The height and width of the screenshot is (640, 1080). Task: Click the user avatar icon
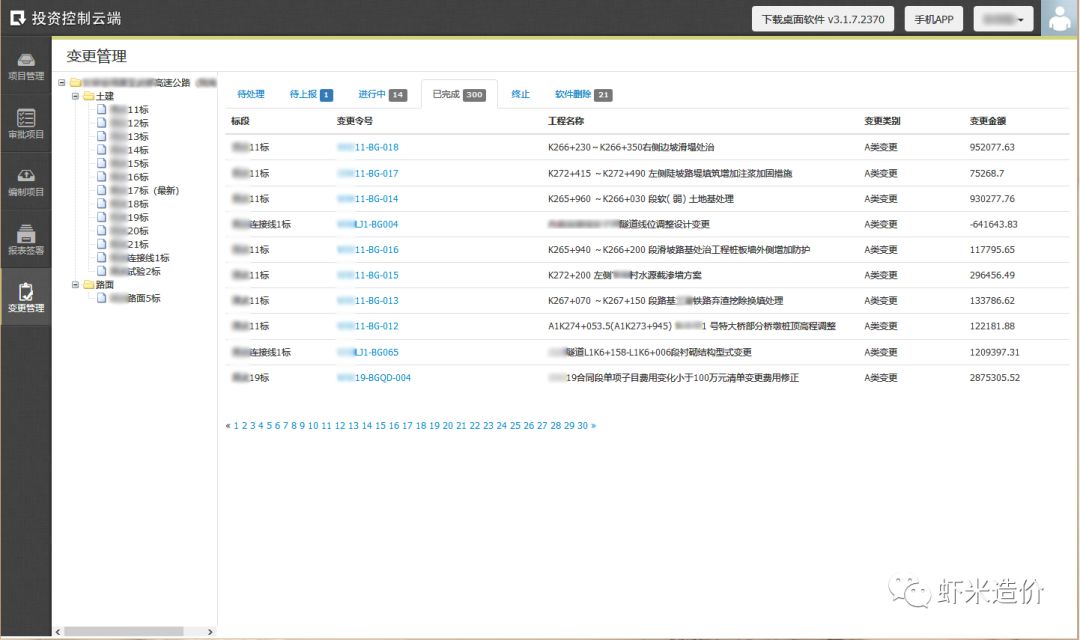coord(1060,19)
